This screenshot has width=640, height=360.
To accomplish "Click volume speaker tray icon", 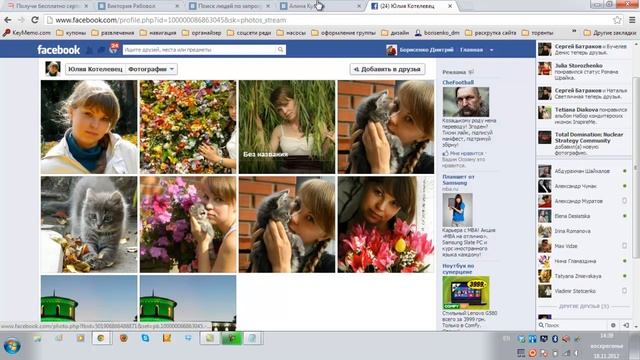I will click(566, 339).
